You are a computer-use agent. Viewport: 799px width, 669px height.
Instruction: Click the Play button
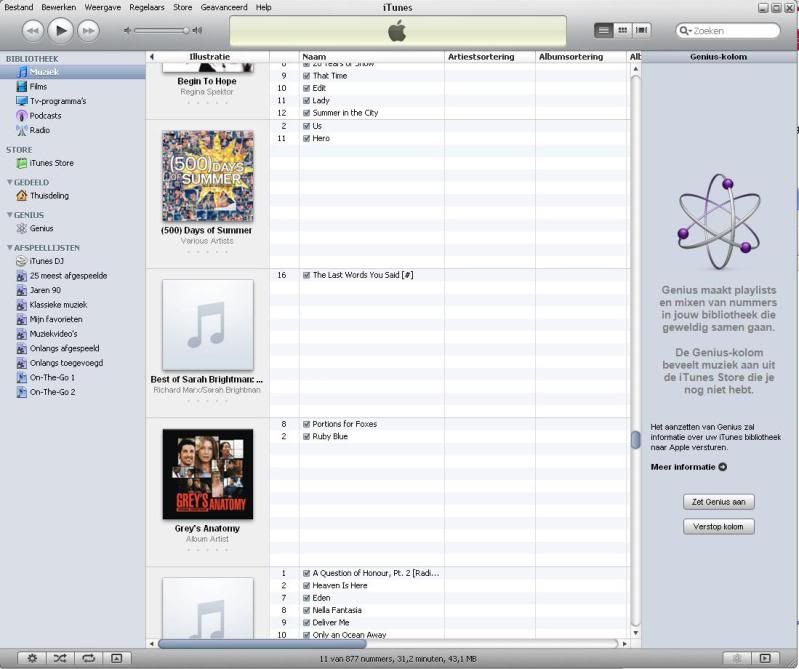pos(60,31)
